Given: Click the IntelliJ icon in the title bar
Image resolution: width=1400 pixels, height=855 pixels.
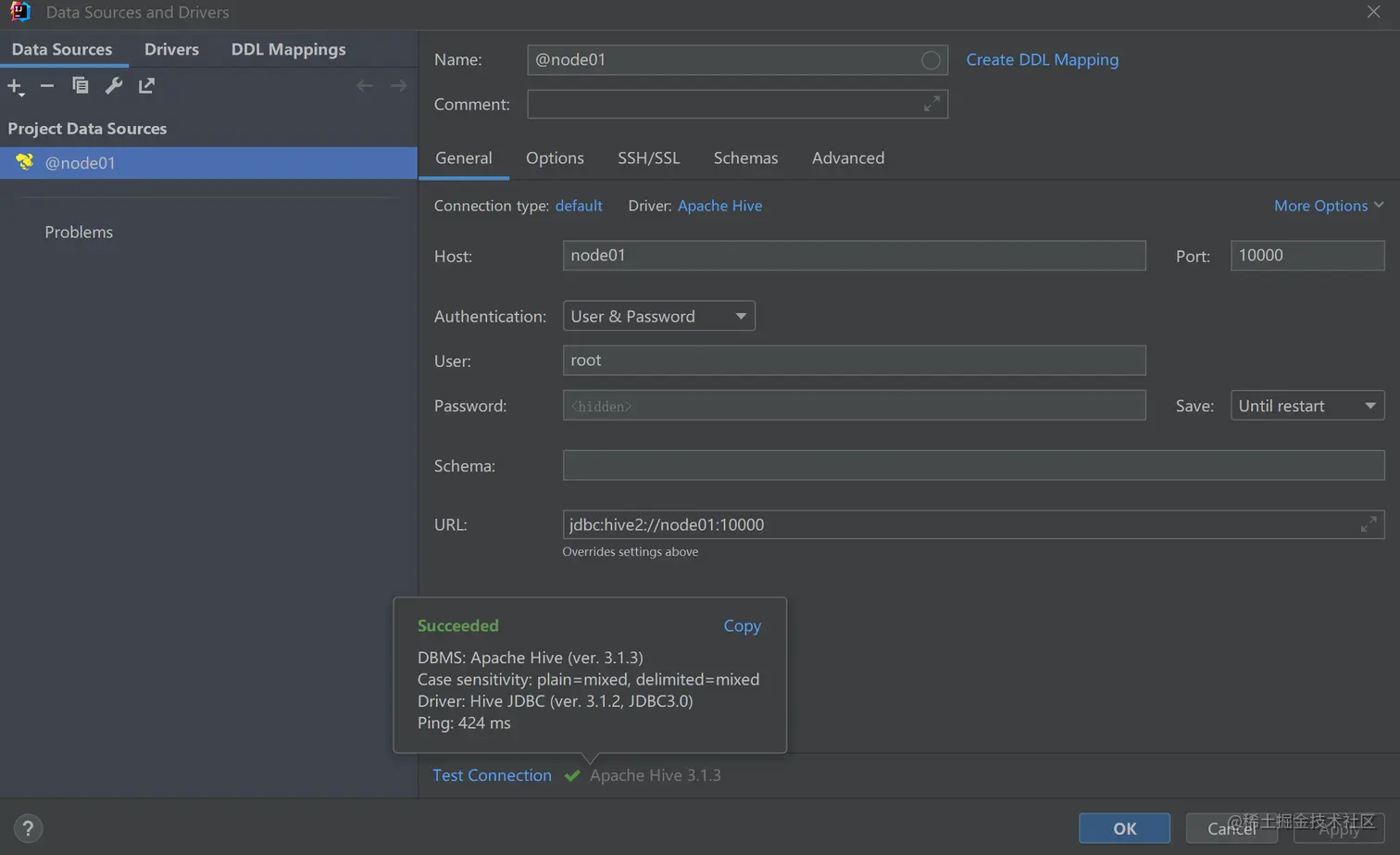Looking at the screenshot, I should pos(19,12).
